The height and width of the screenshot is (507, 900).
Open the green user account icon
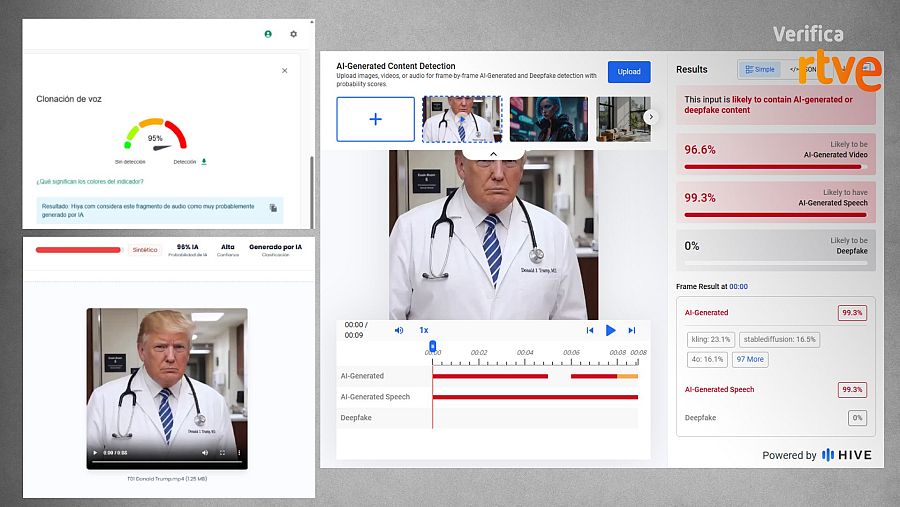268,34
